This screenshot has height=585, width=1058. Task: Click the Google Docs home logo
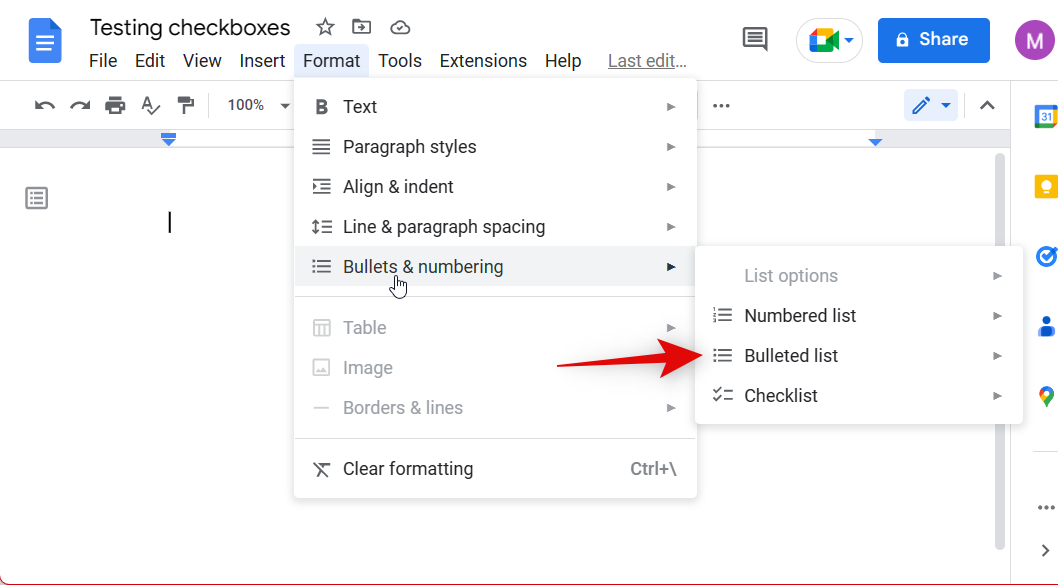point(43,40)
